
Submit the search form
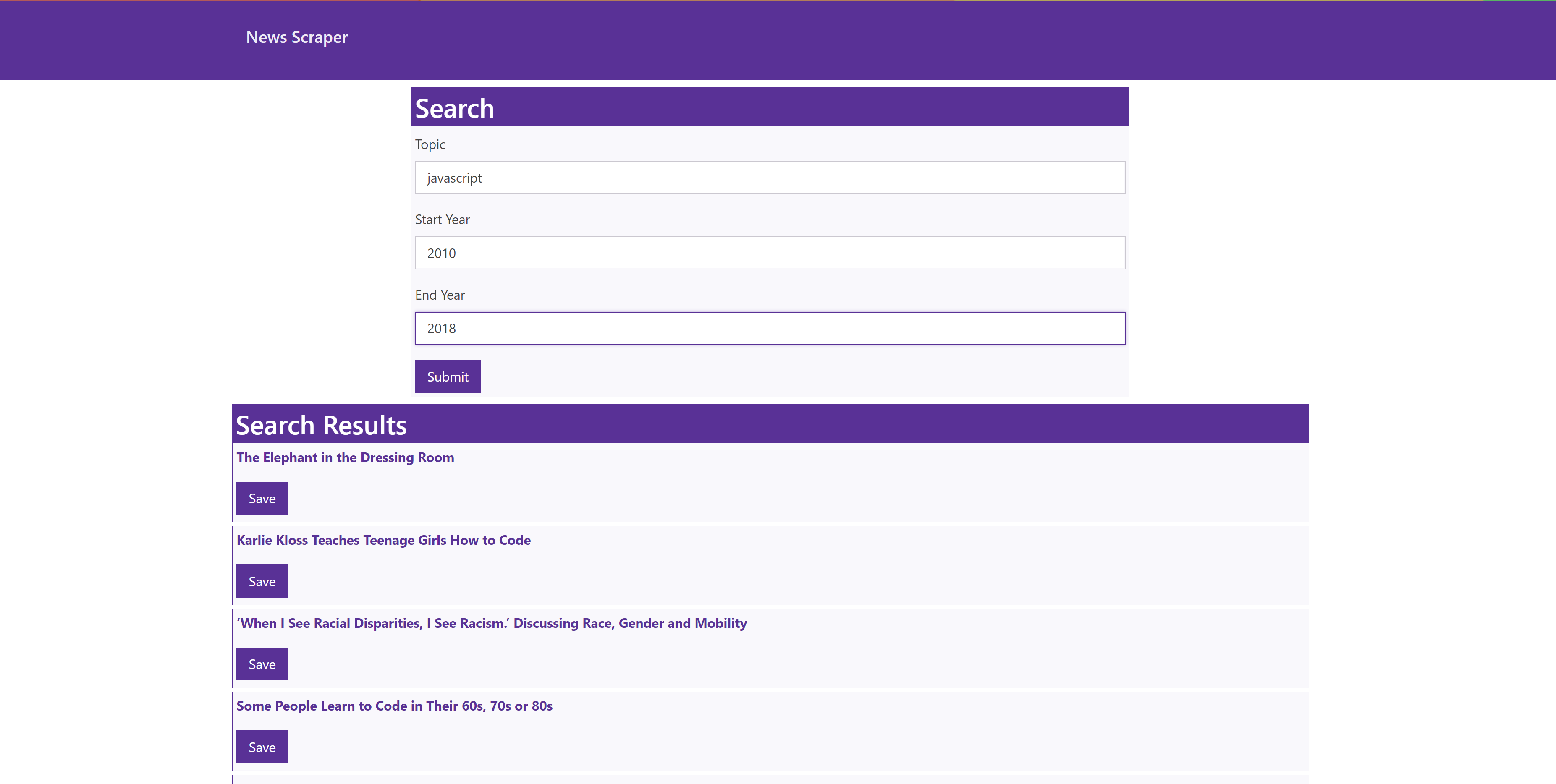pos(448,376)
